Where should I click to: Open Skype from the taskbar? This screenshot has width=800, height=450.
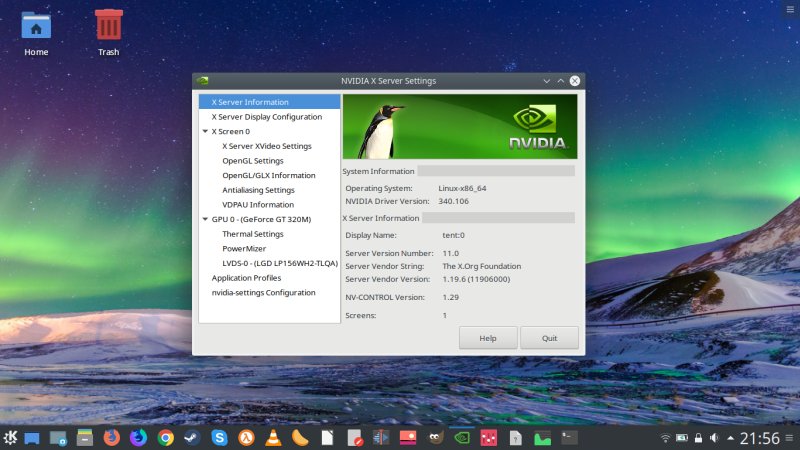(x=219, y=438)
